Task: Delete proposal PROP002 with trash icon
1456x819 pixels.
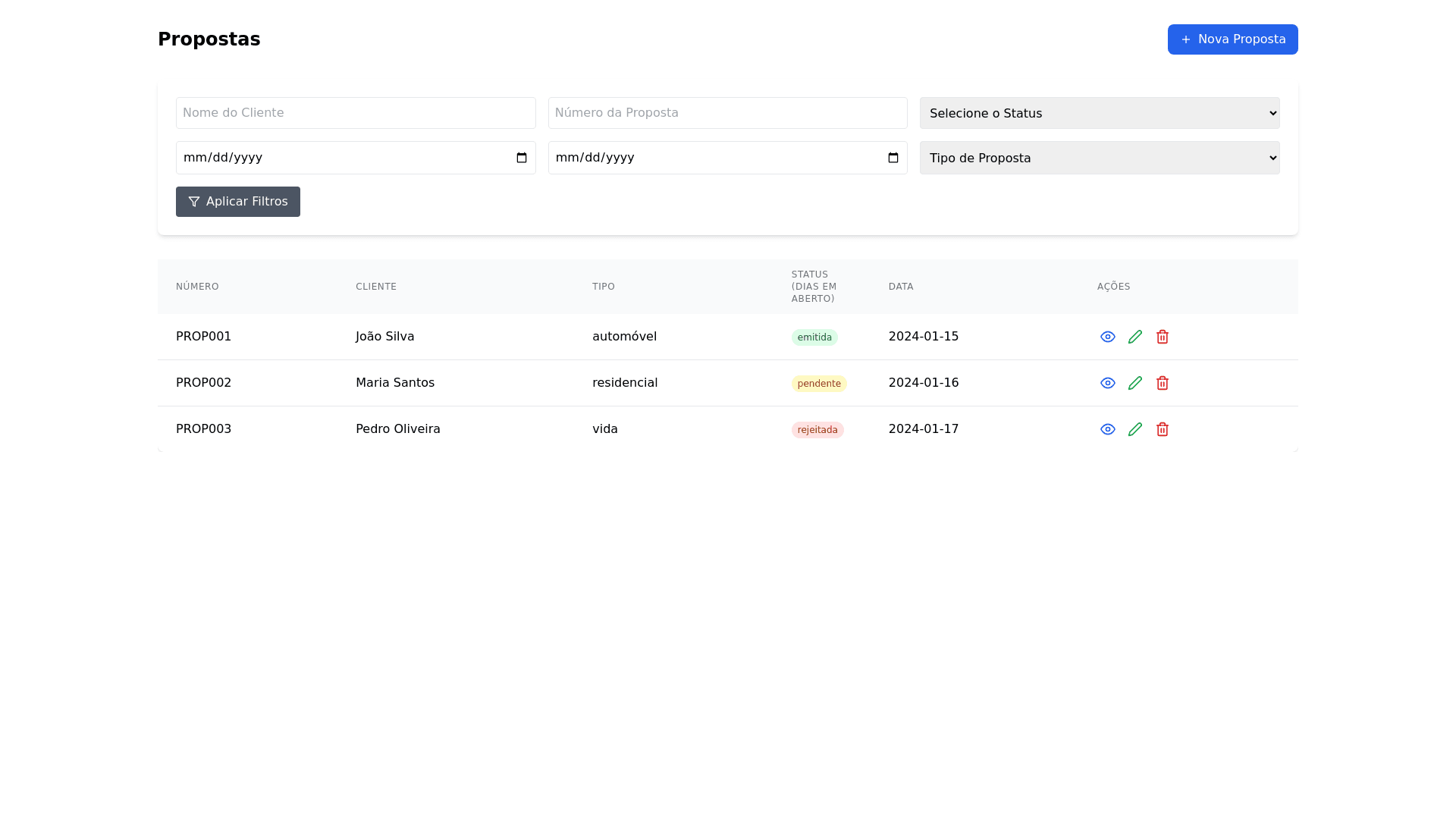Action: (1163, 383)
